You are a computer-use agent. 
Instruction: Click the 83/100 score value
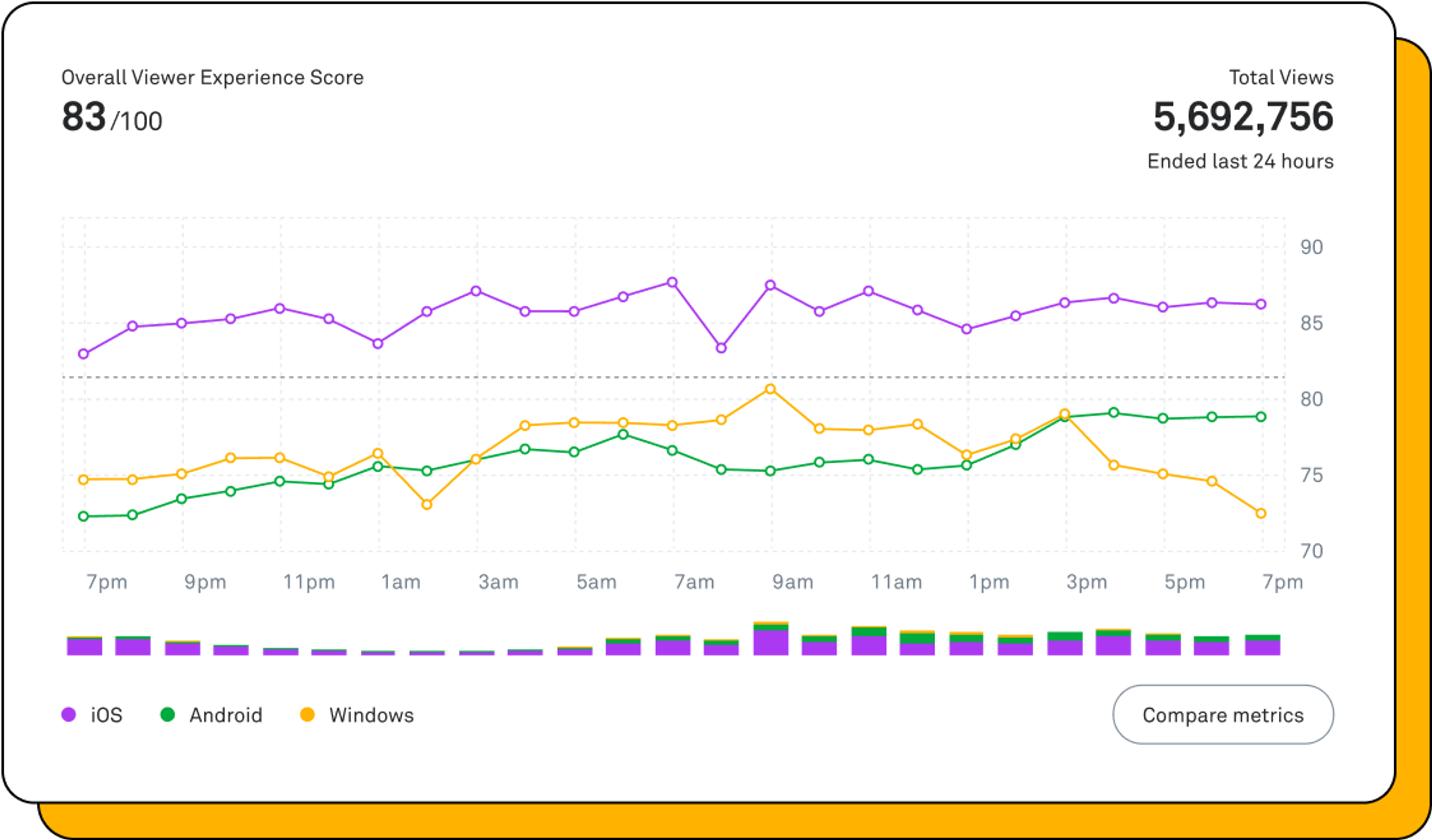pos(112,117)
